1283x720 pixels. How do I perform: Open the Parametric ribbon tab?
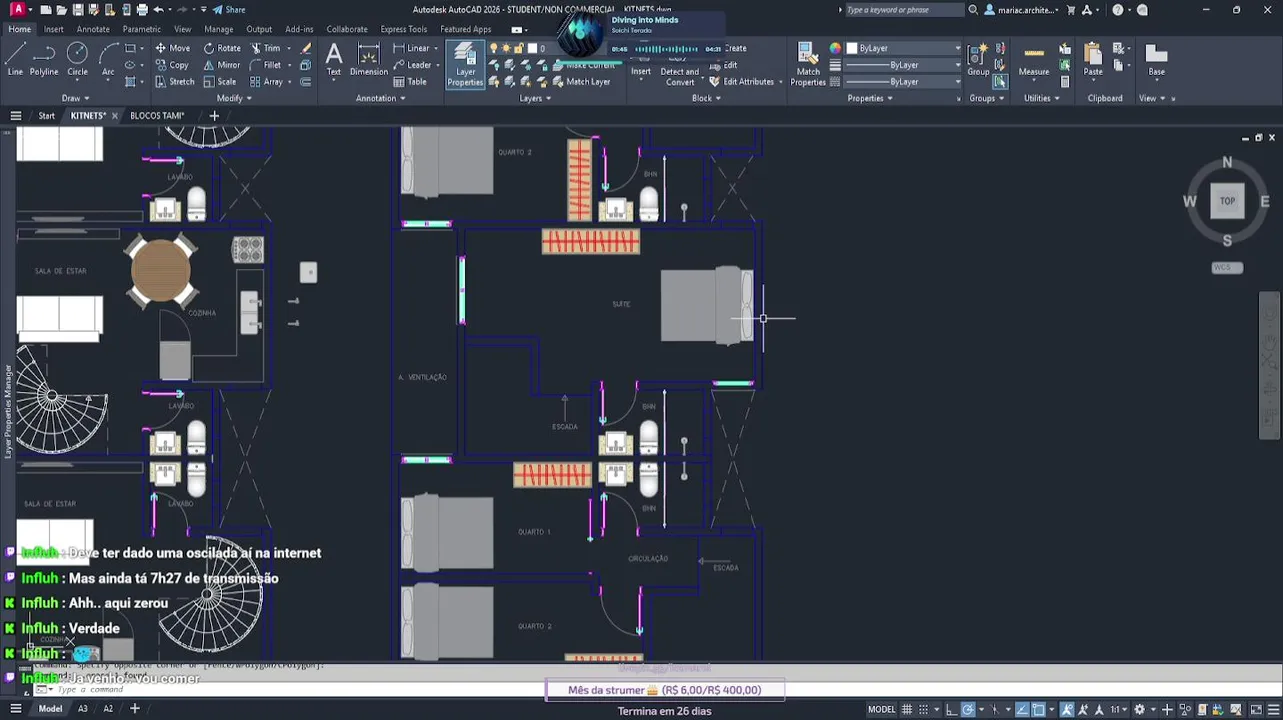pos(142,29)
